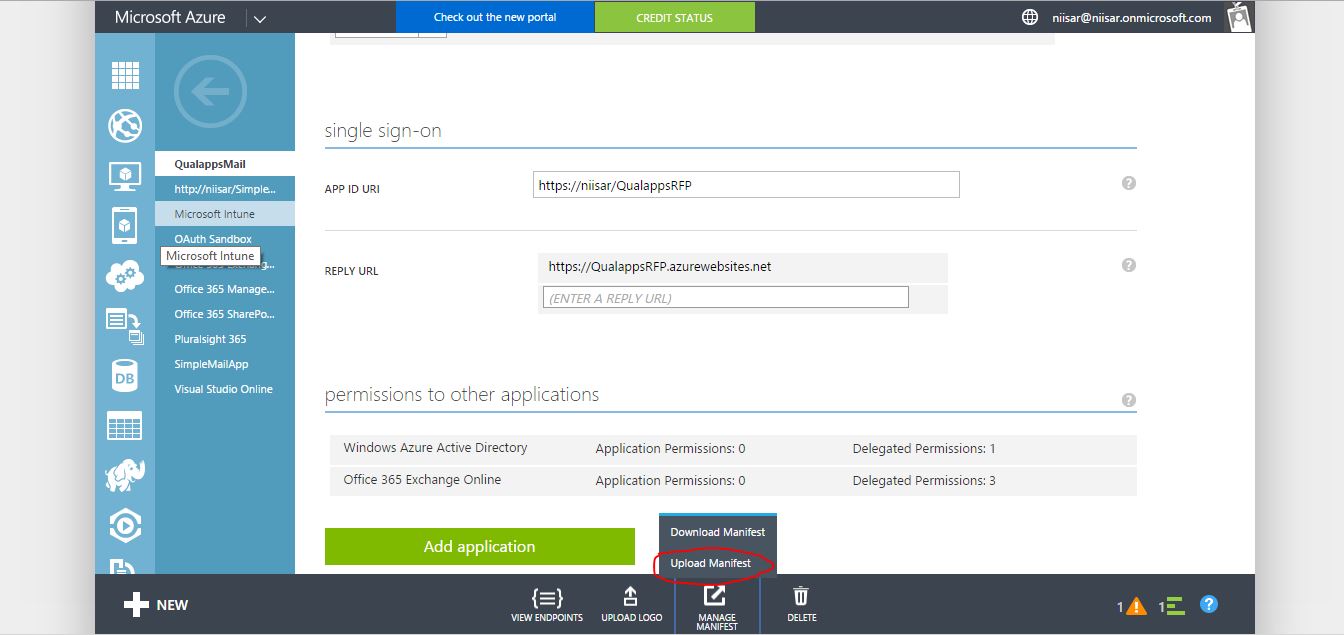This screenshot has height=635, width=1344.
Task: Click the account email niisar@niisar.onmicrosoft.com
Action: point(1132,18)
